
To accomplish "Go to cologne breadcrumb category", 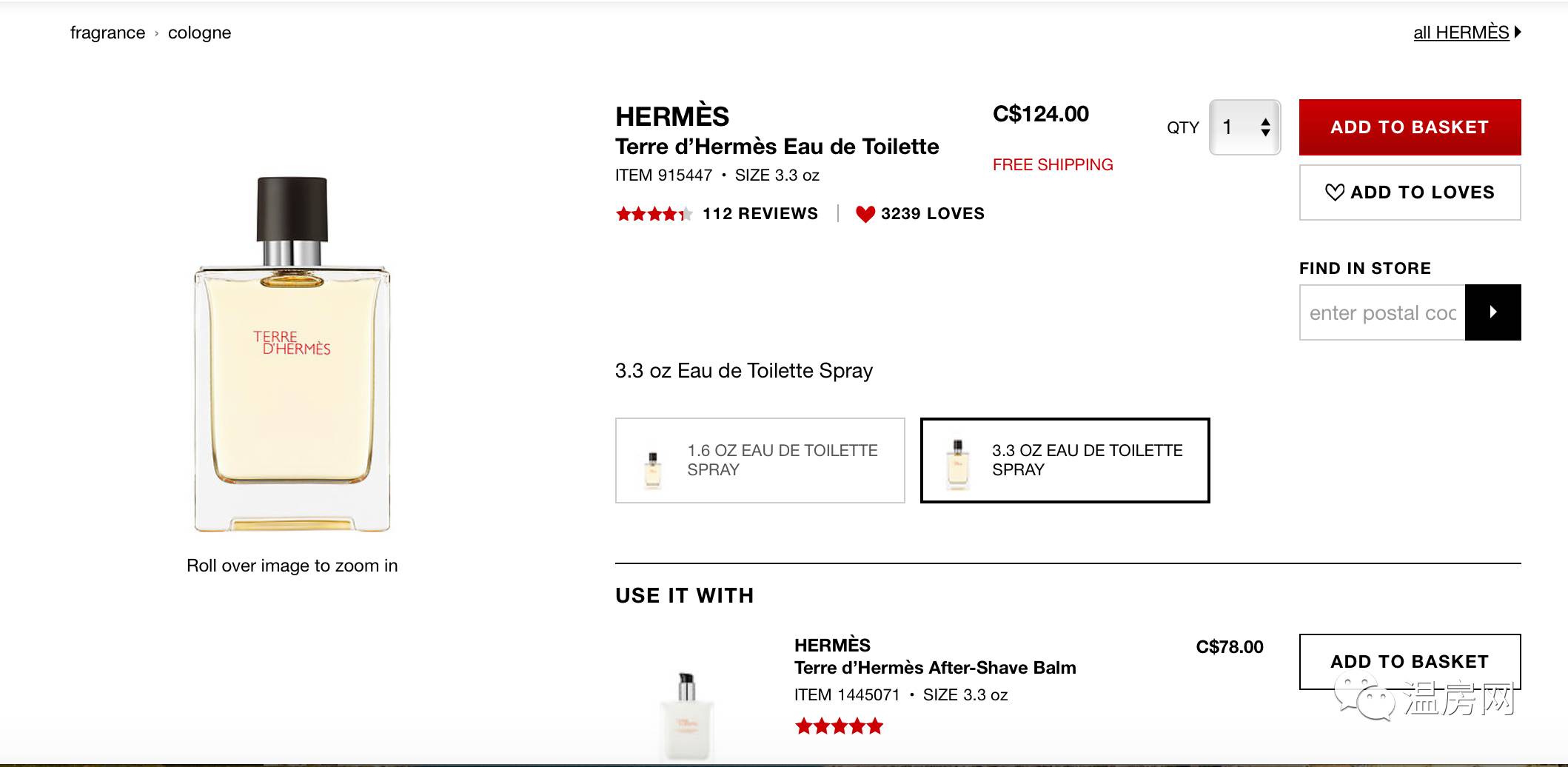I will point(199,33).
